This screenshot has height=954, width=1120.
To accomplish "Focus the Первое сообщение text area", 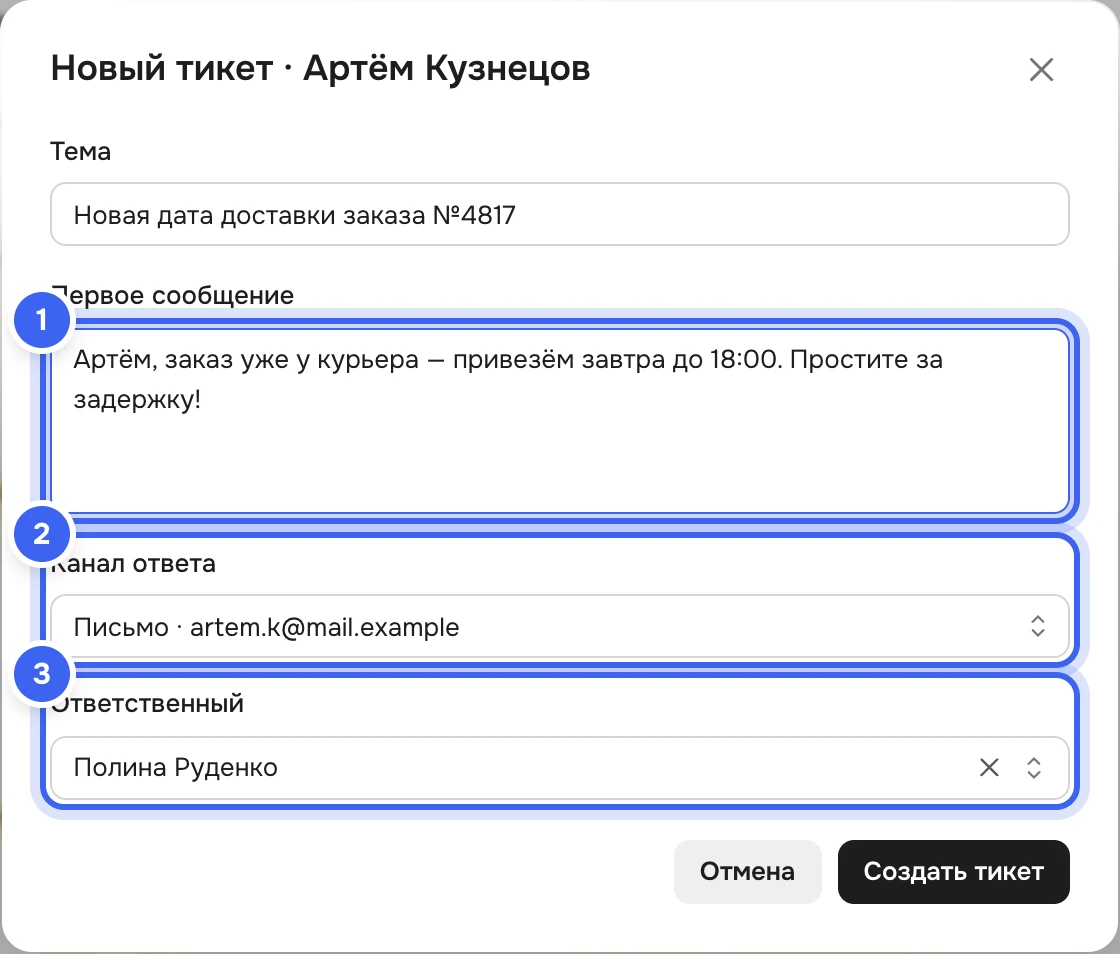I will [x=559, y=421].
